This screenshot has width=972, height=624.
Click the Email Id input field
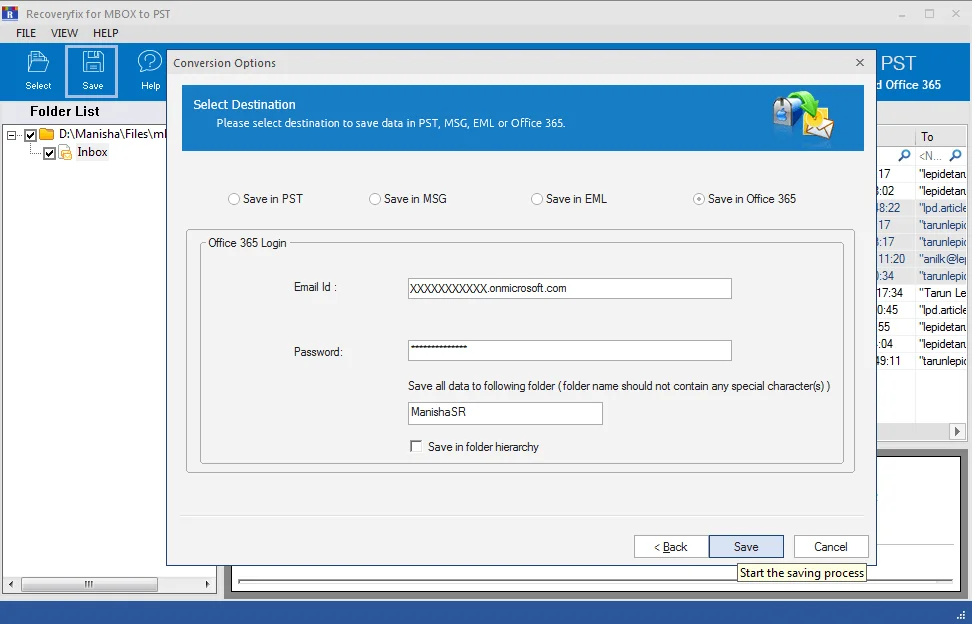[x=570, y=288]
